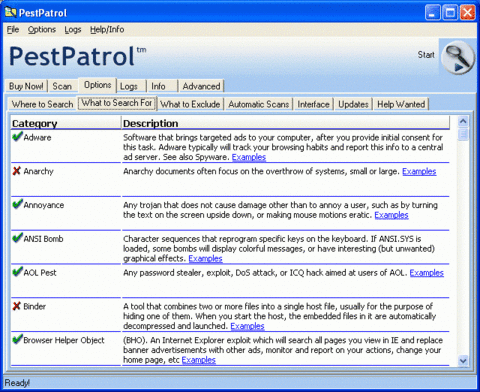Screen dimensions: 480x392
Task: Switch to the Info tab
Action: pos(158,86)
